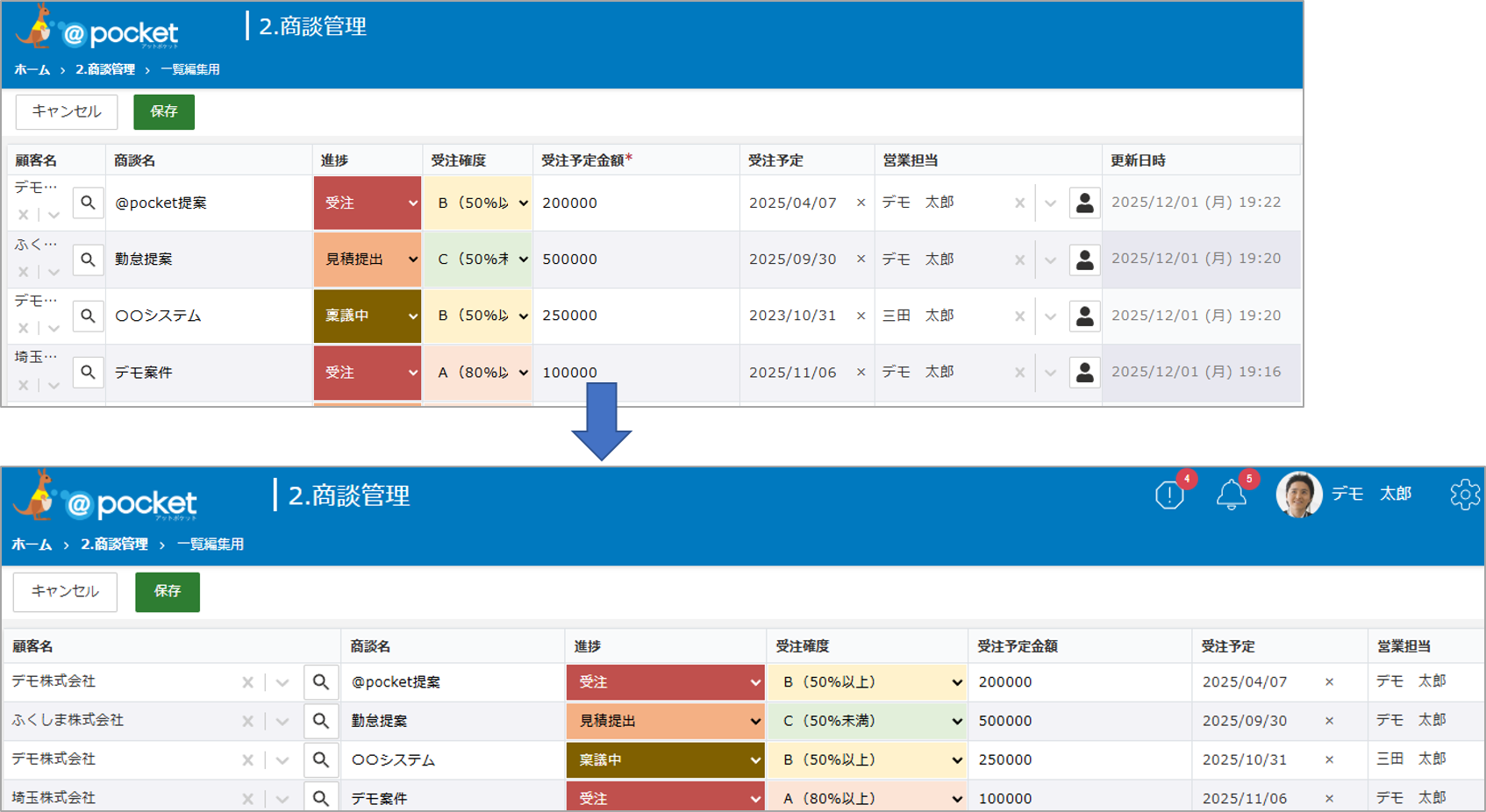The height and width of the screenshot is (812, 1486).
Task: Click the person icon in @pocket提案 row
Action: coord(1084,203)
